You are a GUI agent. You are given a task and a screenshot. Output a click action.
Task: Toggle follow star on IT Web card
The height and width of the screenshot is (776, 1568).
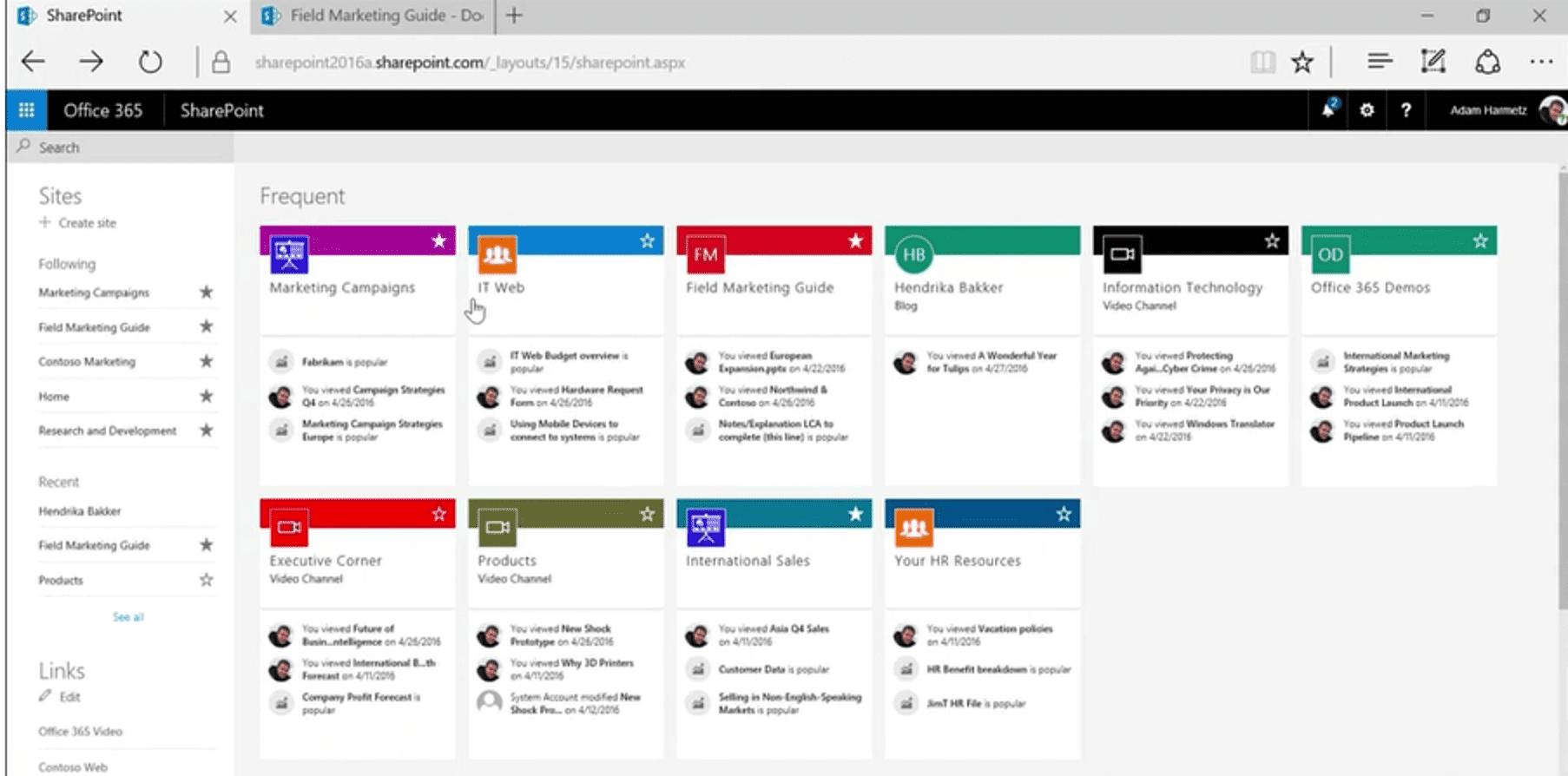648,240
